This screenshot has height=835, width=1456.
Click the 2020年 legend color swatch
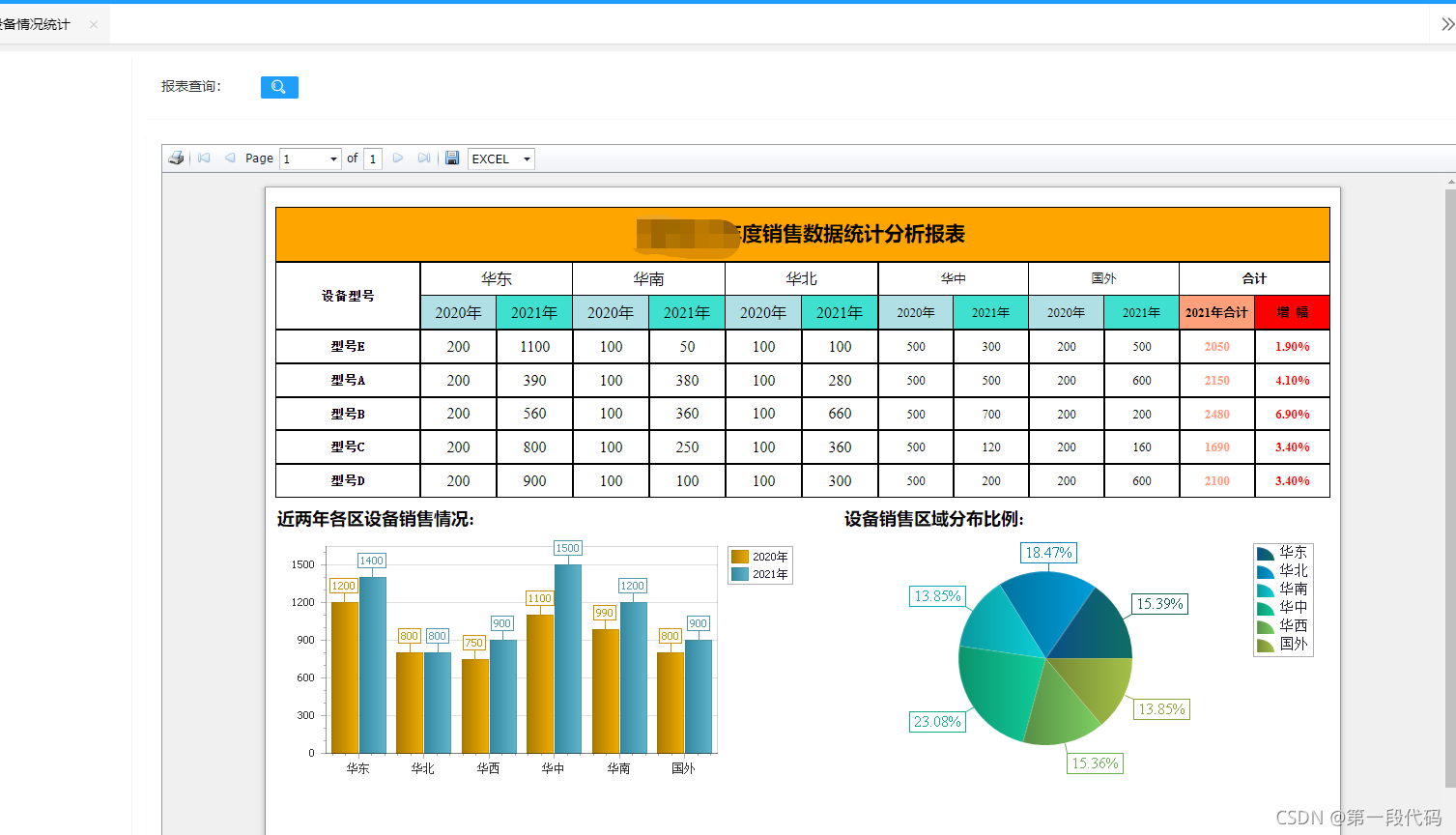(x=740, y=557)
